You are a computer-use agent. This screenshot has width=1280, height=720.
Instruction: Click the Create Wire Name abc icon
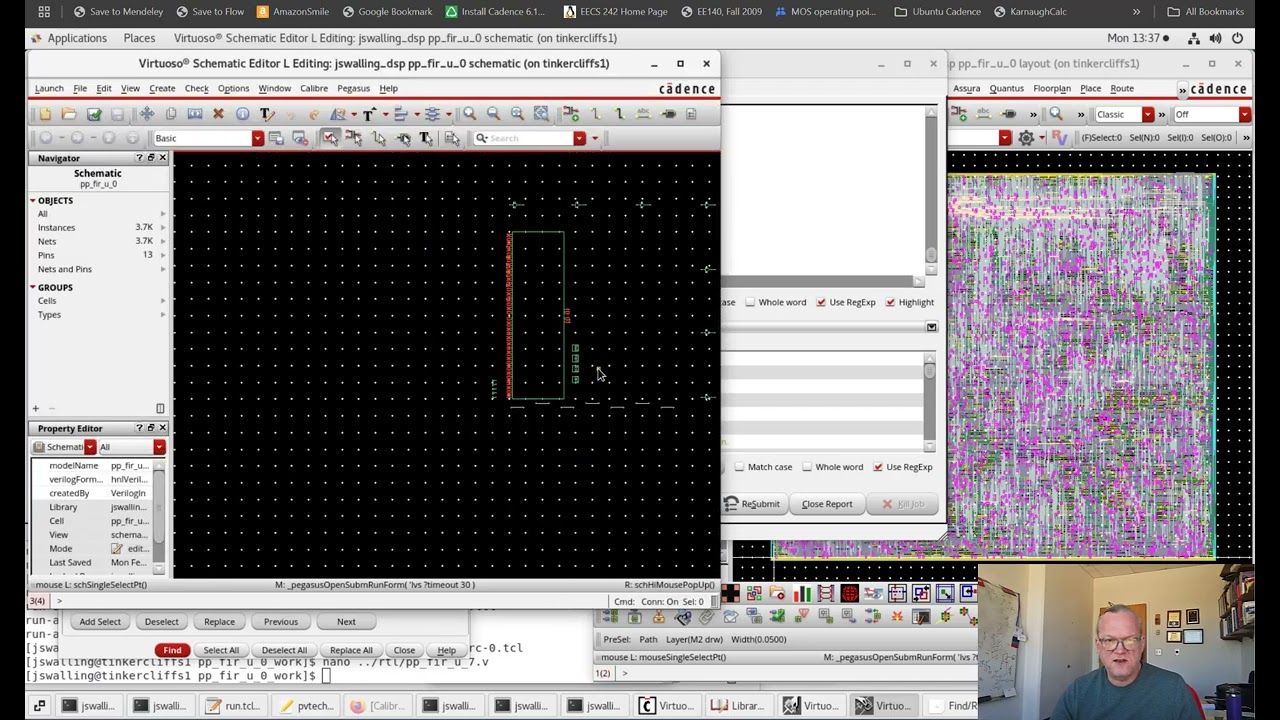643,113
